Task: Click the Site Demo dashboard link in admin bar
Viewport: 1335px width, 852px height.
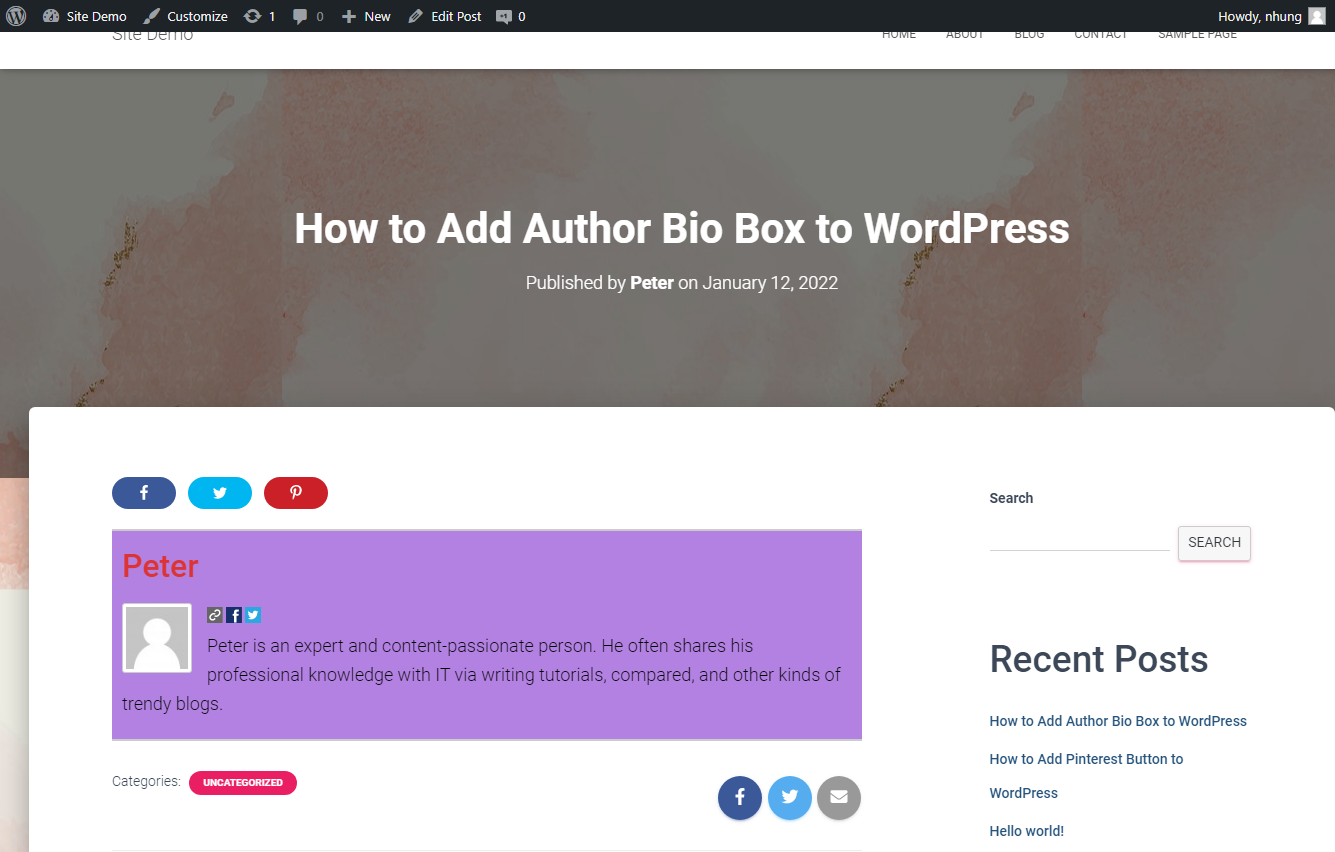Action: coord(85,16)
